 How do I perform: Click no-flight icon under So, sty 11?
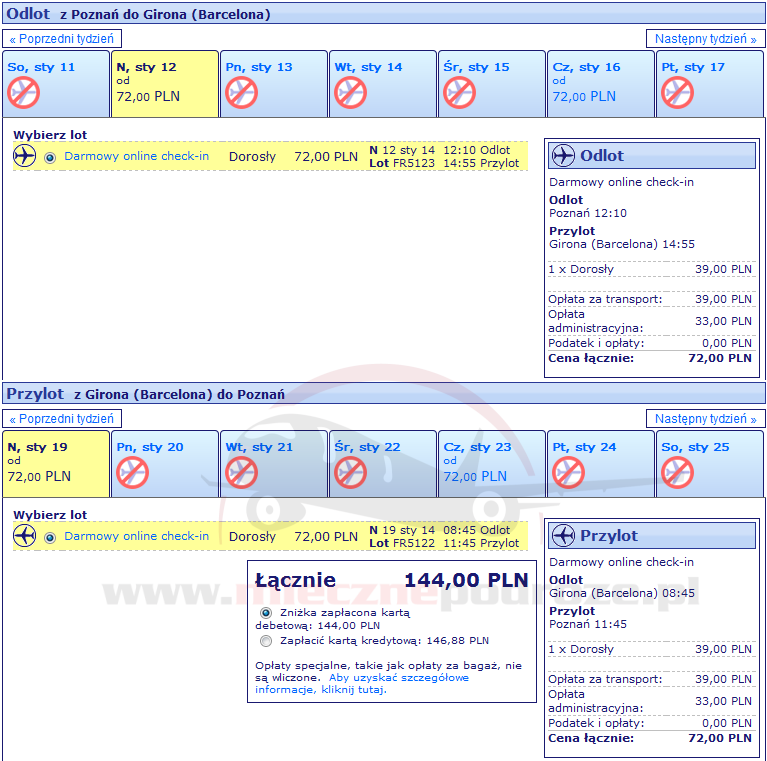(x=23, y=93)
